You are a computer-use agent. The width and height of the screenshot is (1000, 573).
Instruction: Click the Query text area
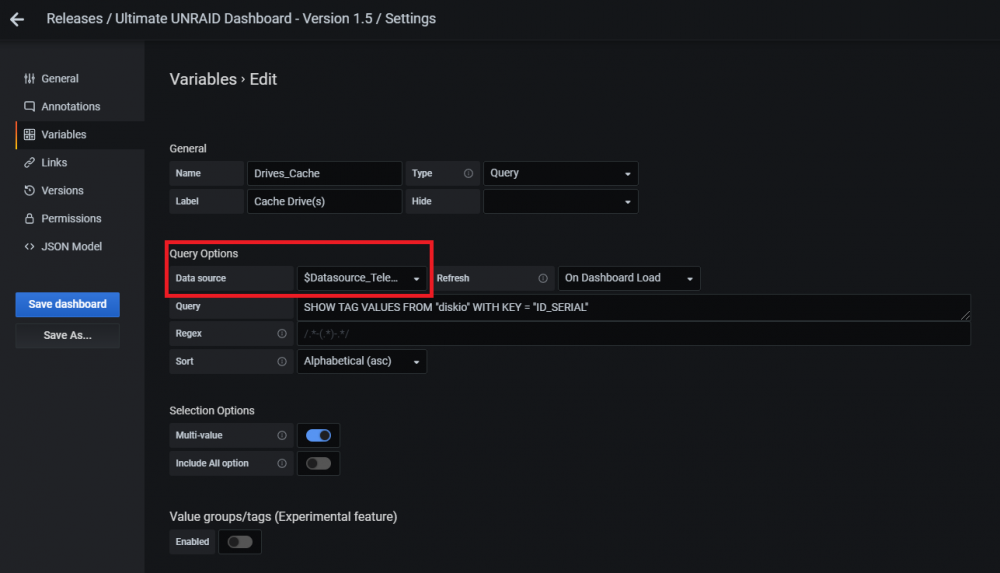[633, 308]
